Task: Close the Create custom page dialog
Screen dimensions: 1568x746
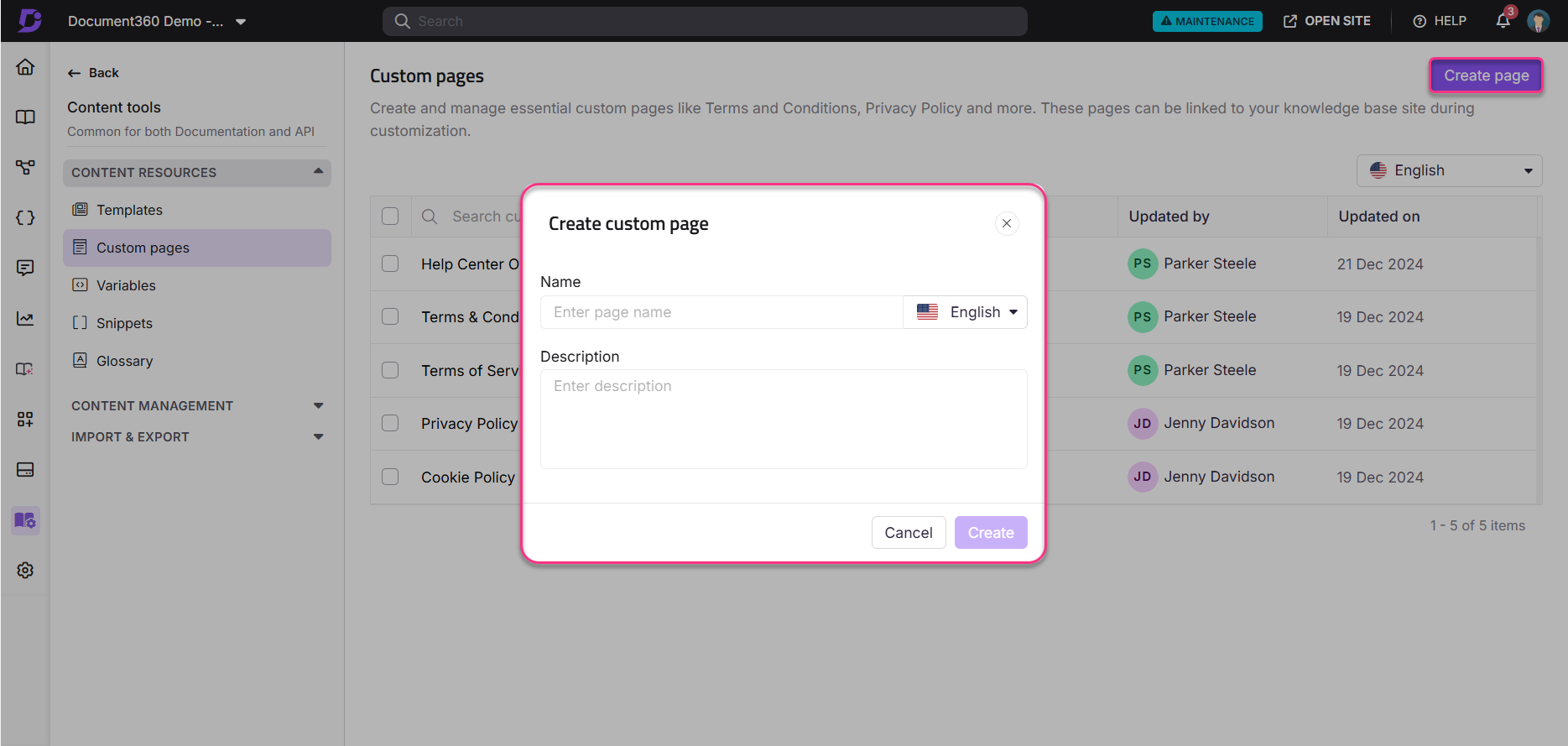Action: (1007, 223)
